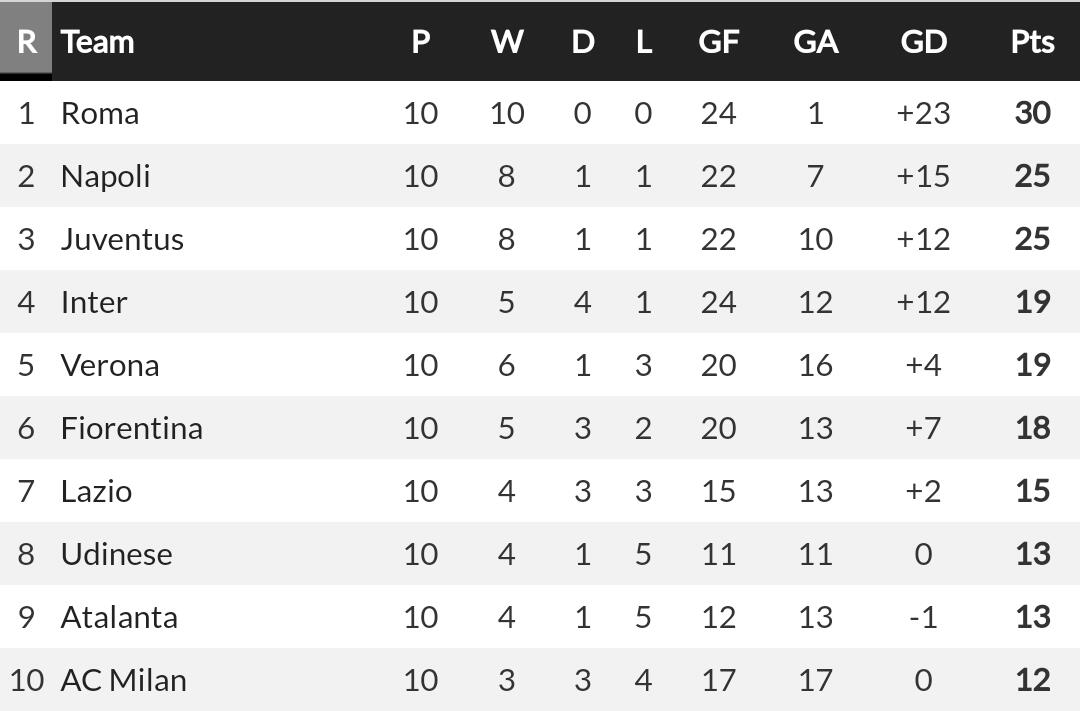Image resolution: width=1080 pixels, height=711 pixels.
Task: Select the Udinese row name
Action: (116, 554)
